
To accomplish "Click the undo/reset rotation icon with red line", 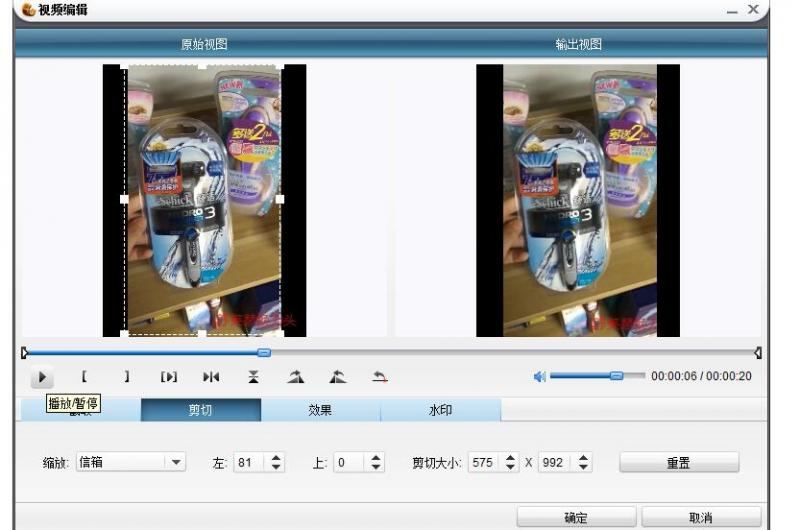I will point(380,377).
